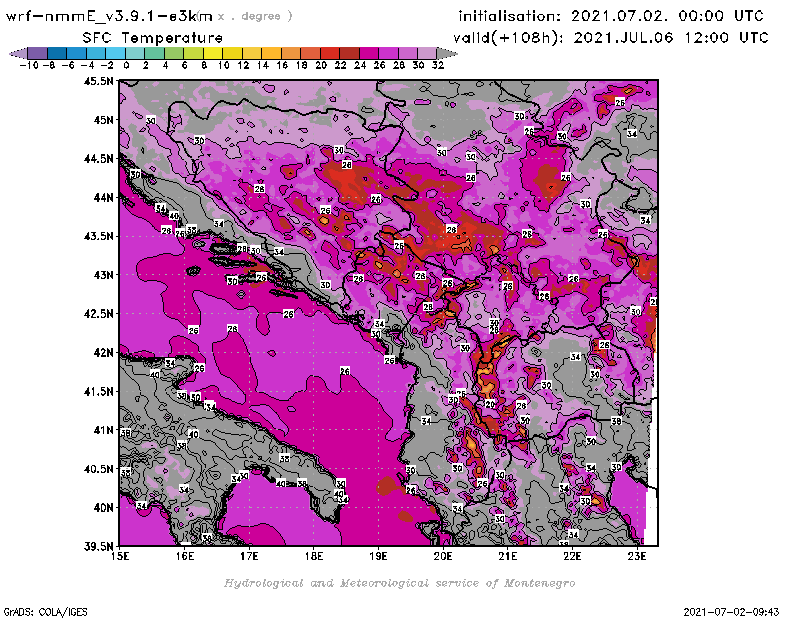Click the "-10" value on the color scale

pos(28,65)
